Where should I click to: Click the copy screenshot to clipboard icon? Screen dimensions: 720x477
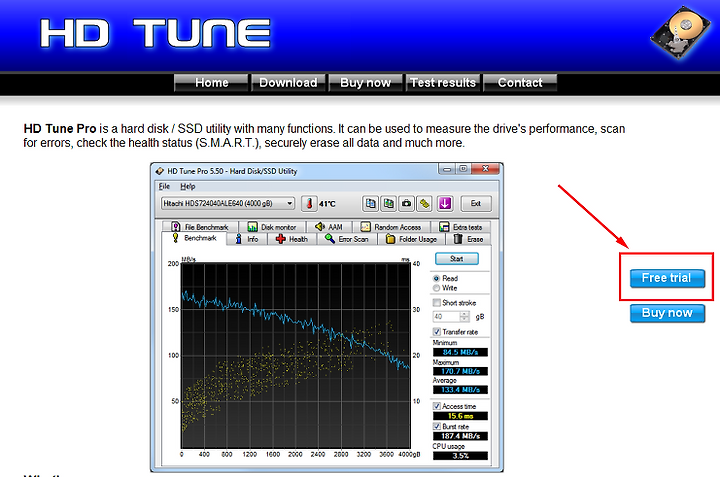388,203
